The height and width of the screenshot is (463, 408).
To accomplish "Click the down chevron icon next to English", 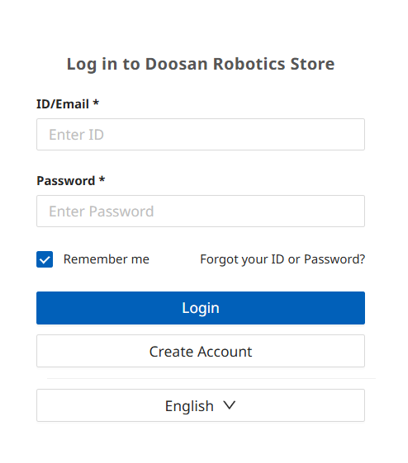I will [229, 405].
